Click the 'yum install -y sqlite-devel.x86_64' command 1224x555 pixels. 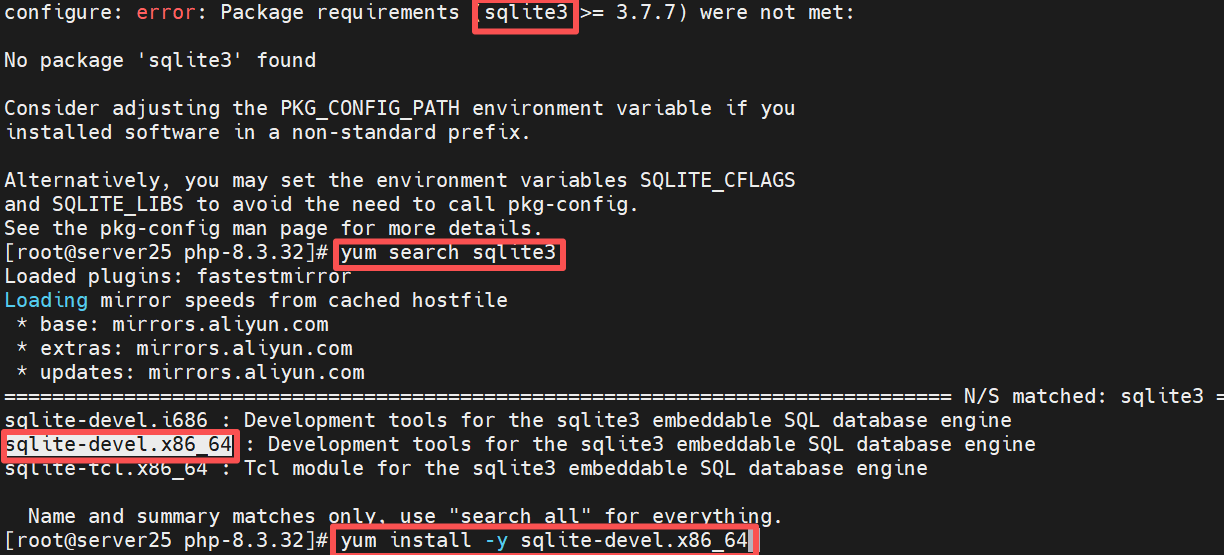[544, 541]
